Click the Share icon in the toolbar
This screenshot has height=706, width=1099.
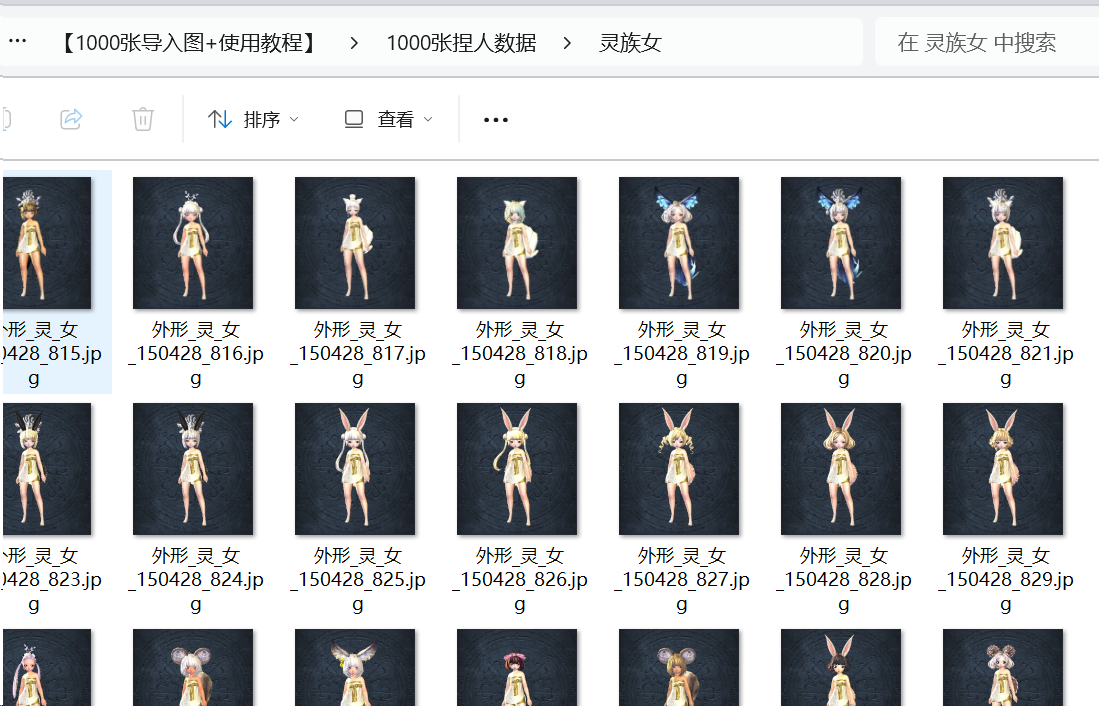[x=71, y=119]
